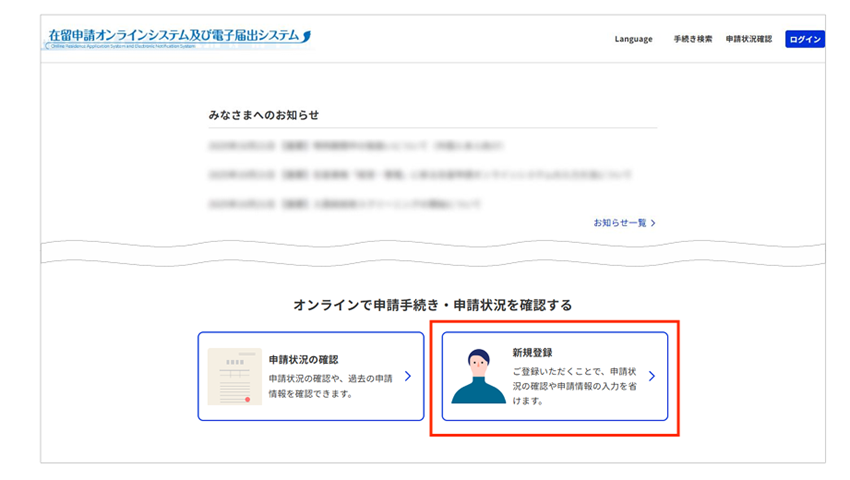Open the second notice in お知らせ list
850x480 pixels.
[x=420, y=174]
